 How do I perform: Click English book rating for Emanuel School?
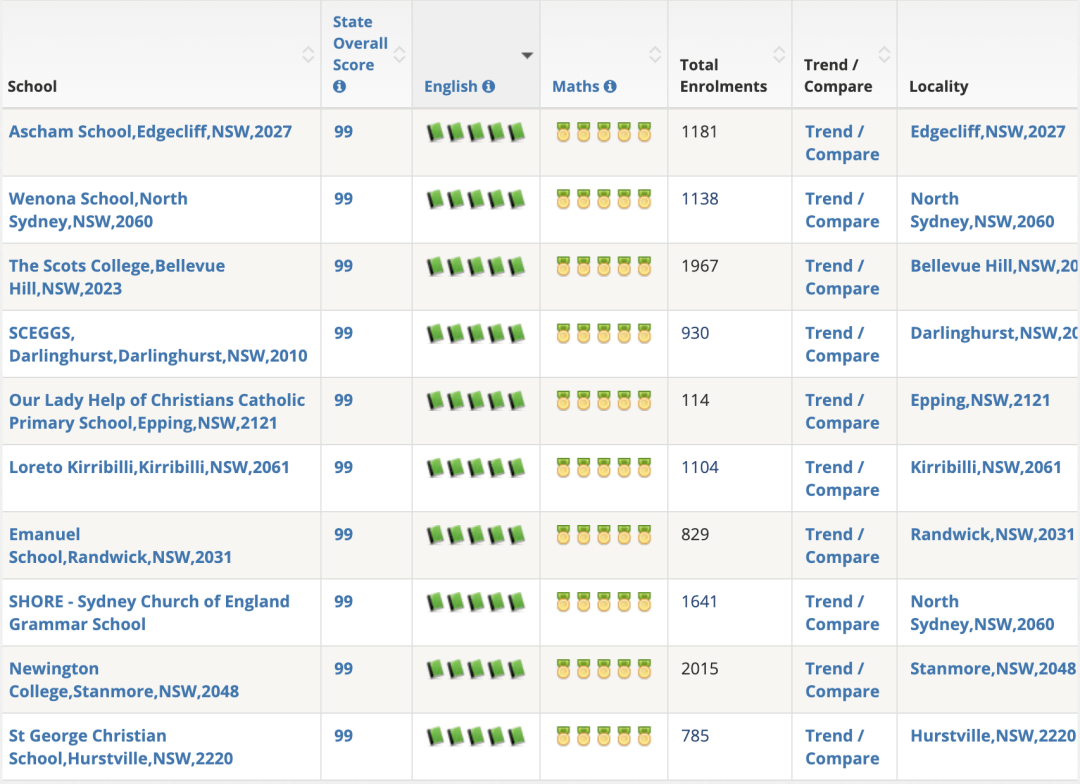coord(476,535)
